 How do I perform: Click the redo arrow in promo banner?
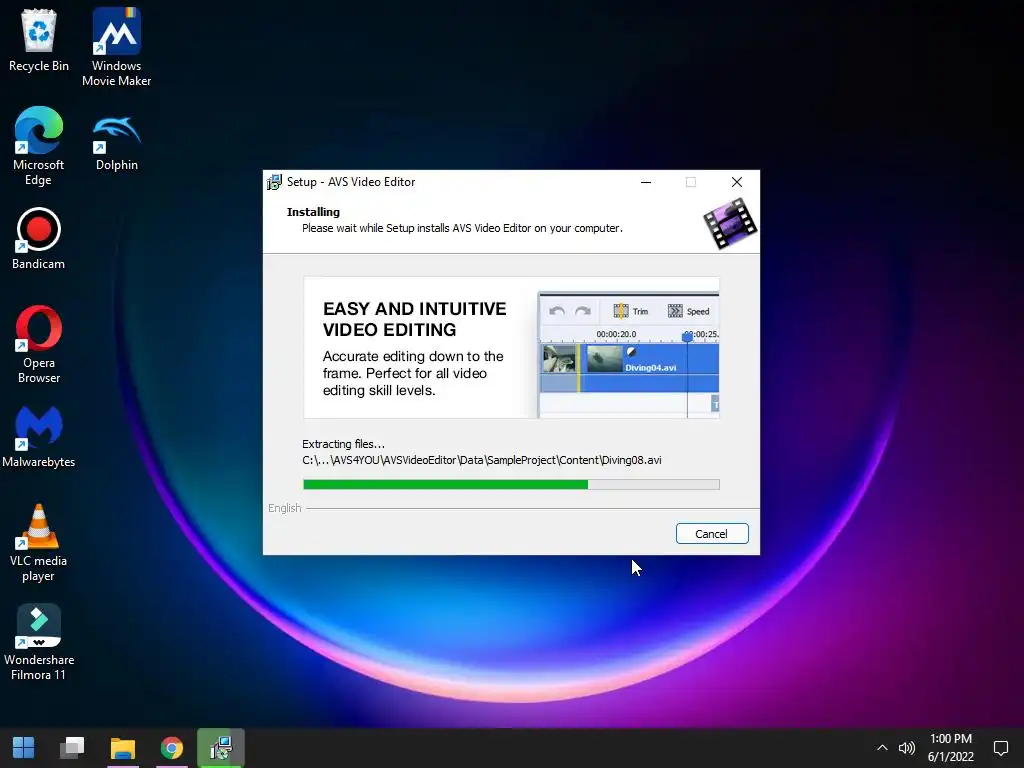(583, 311)
